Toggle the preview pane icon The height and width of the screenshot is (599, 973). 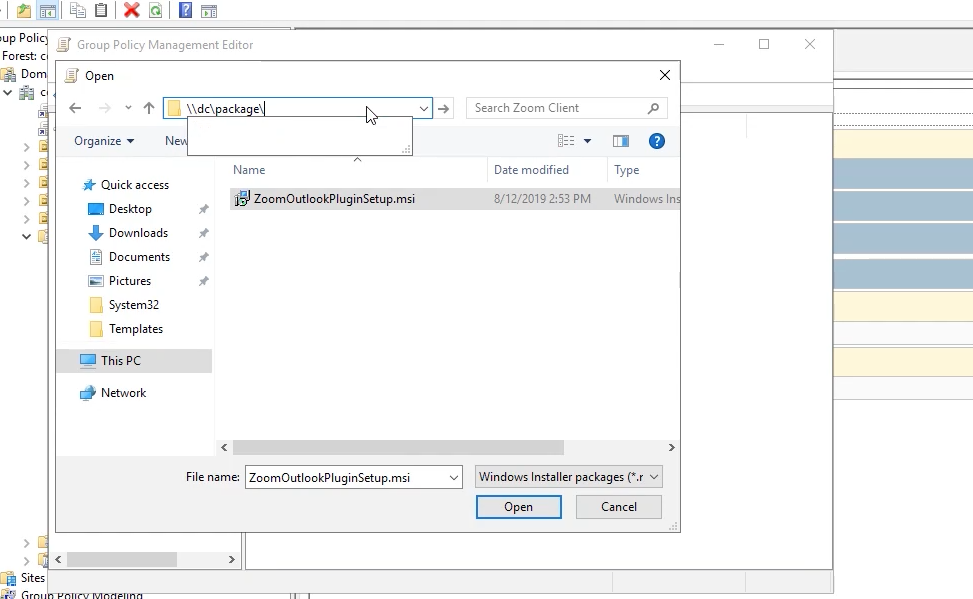point(620,141)
